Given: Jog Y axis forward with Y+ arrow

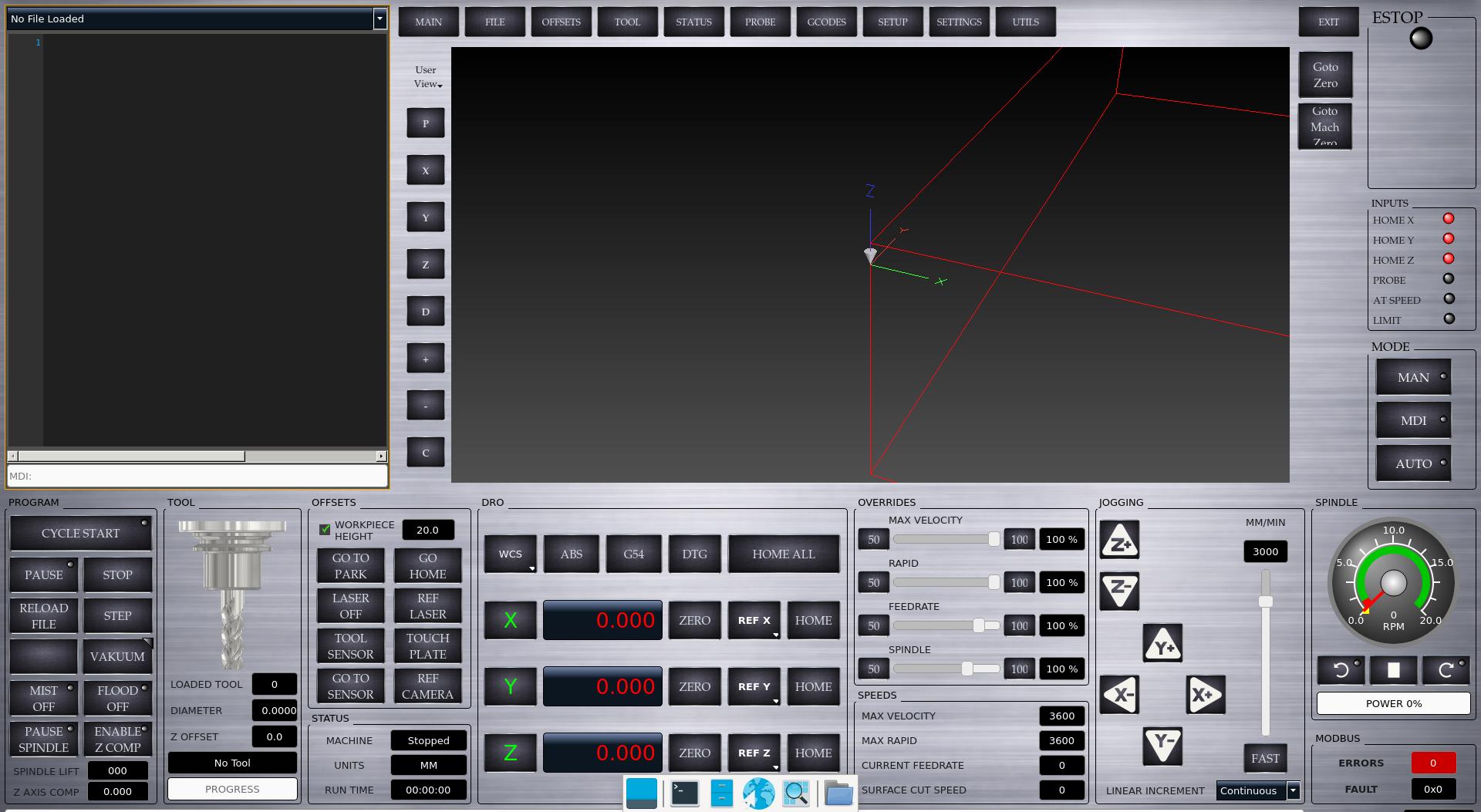Looking at the screenshot, I should tap(1162, 644).
